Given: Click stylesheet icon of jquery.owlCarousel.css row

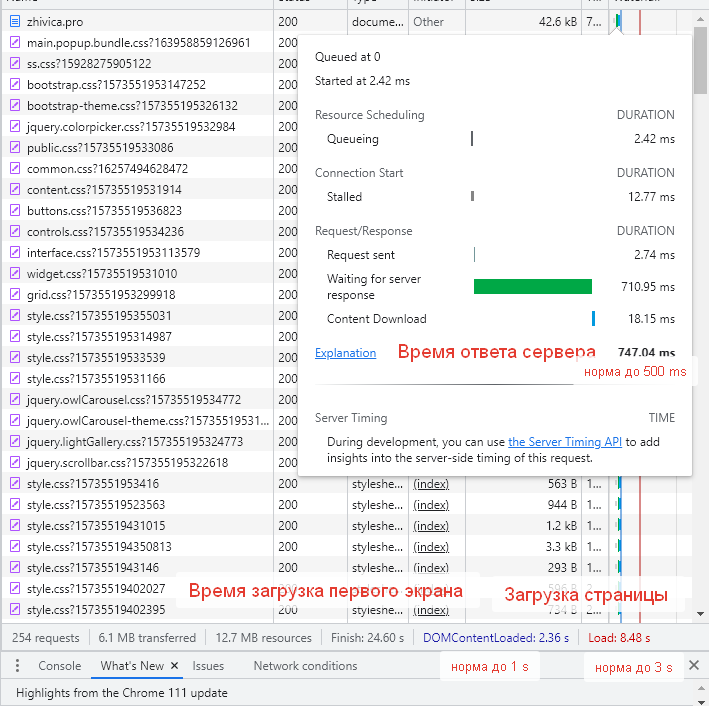Looking at the screenshot, I should click(15, 400).
